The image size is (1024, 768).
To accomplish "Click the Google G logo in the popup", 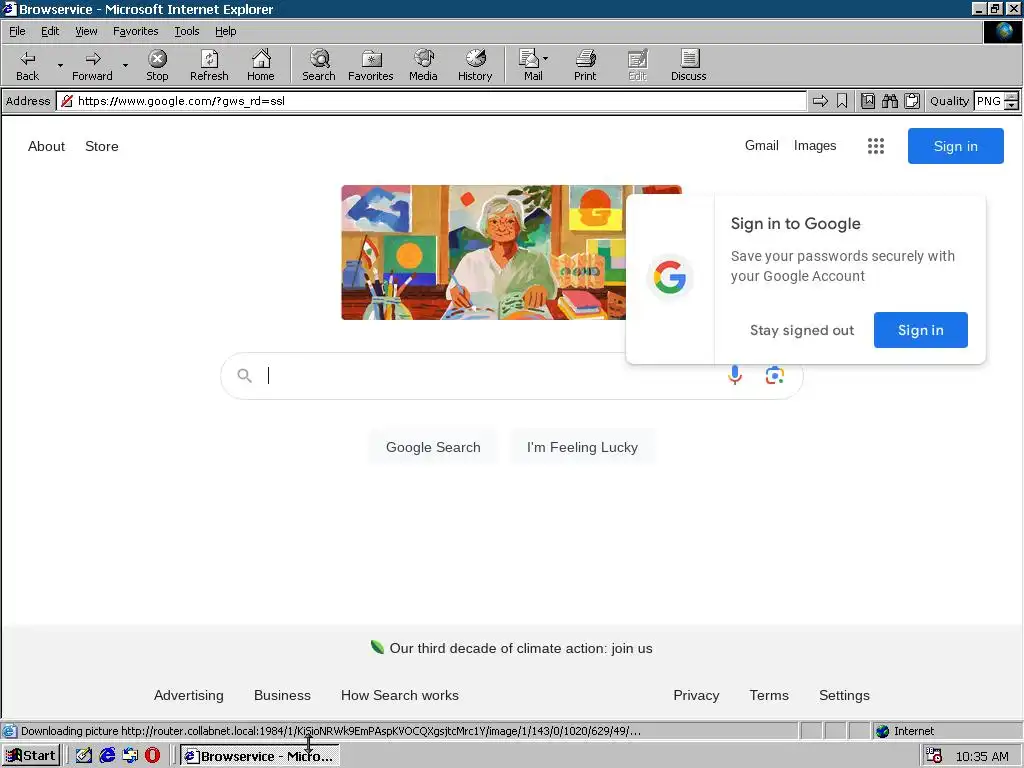I will coord(669,278).
